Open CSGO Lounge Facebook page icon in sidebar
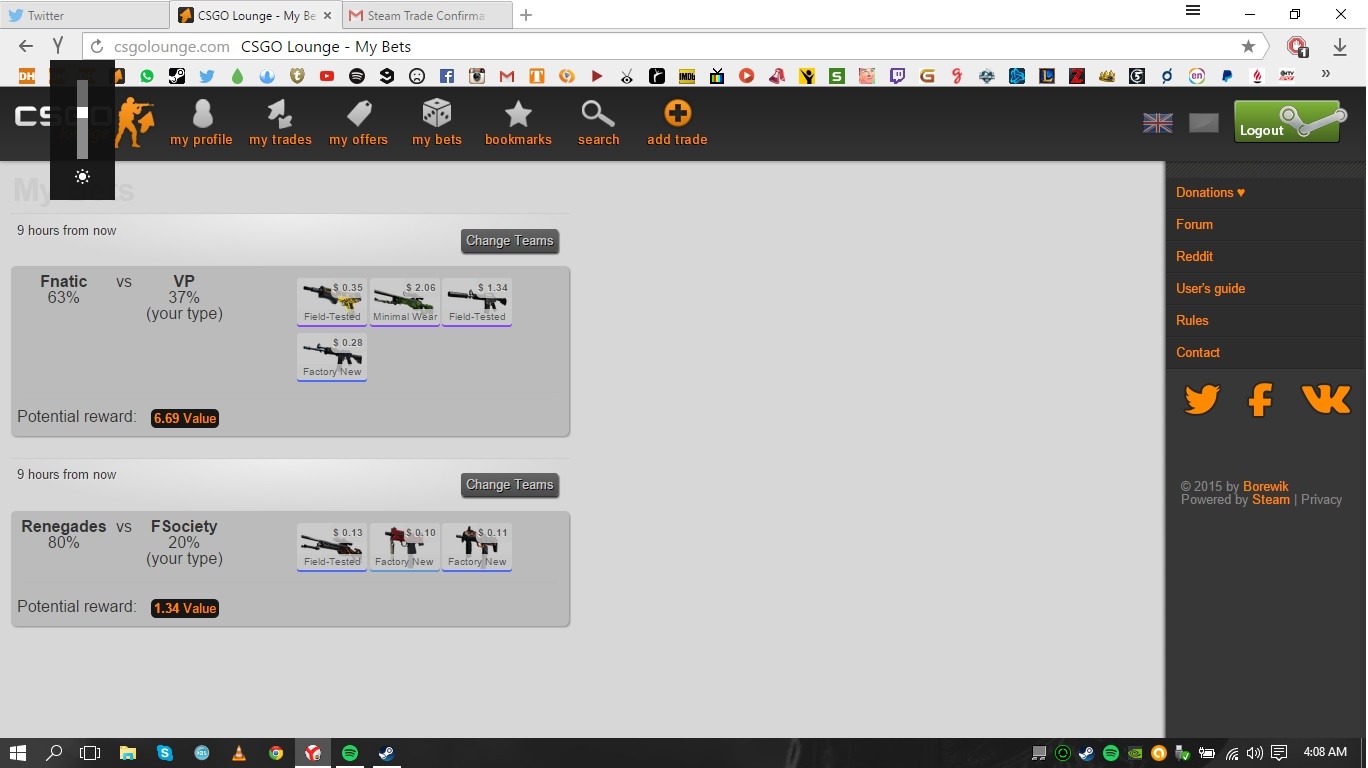Screen dimensions: 1368x768 point(1260,400)
